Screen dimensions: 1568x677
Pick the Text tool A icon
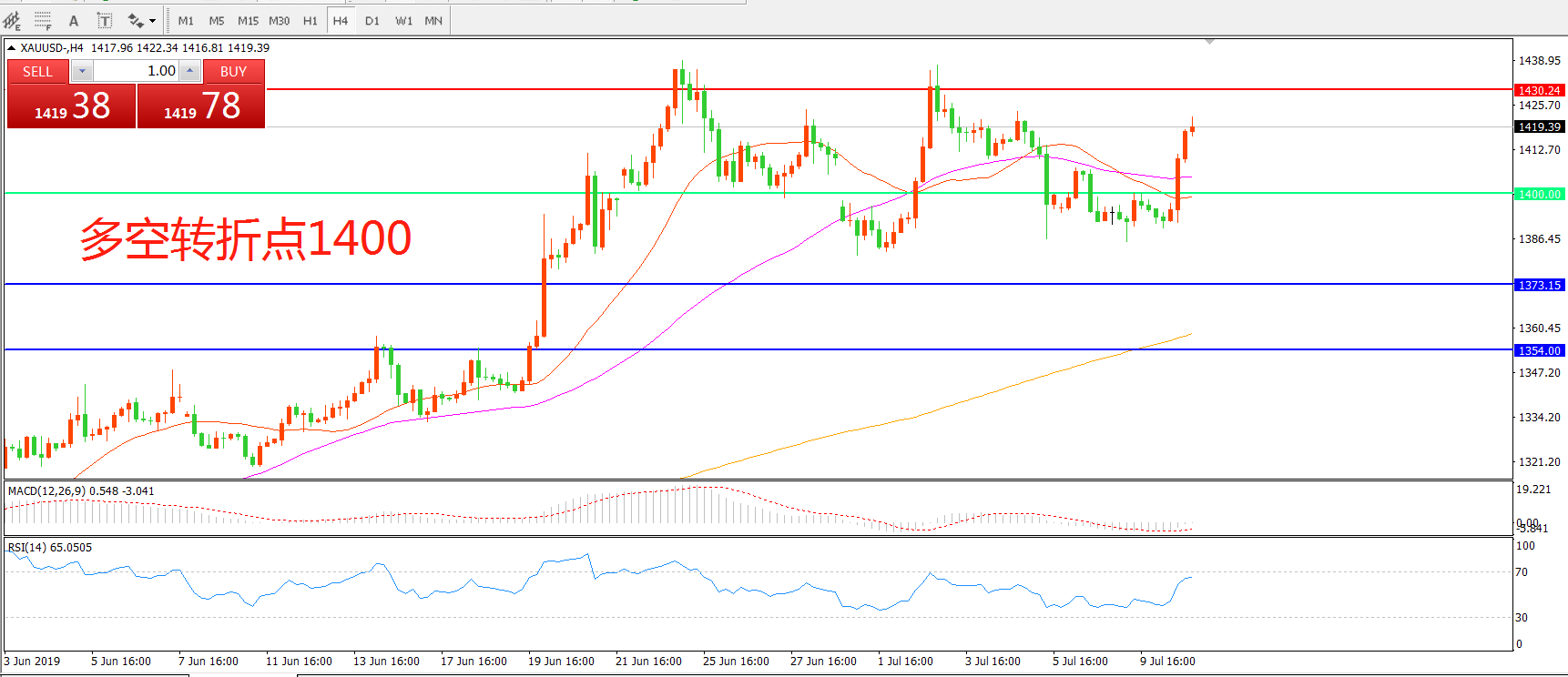tap(74, 20)
